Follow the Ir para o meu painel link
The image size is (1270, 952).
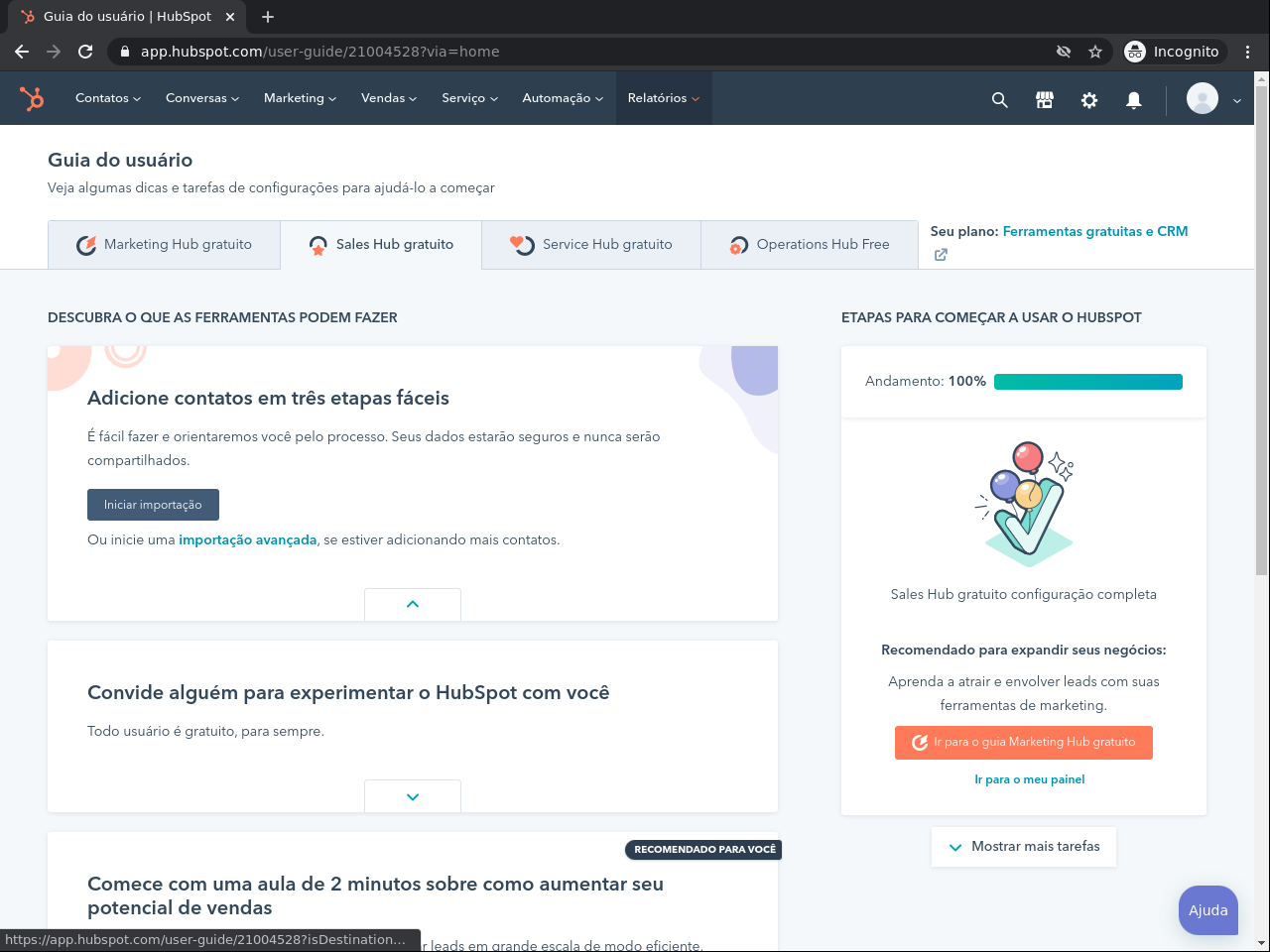click(x=1030, y=779)
